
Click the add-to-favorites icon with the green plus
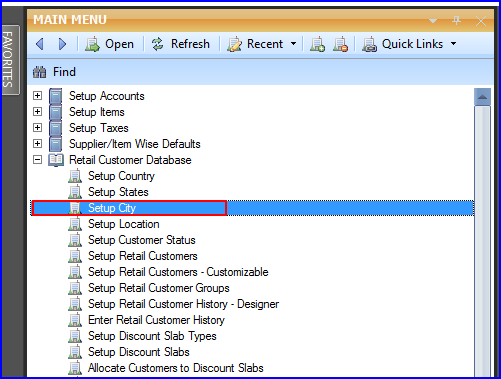point(317,44)
